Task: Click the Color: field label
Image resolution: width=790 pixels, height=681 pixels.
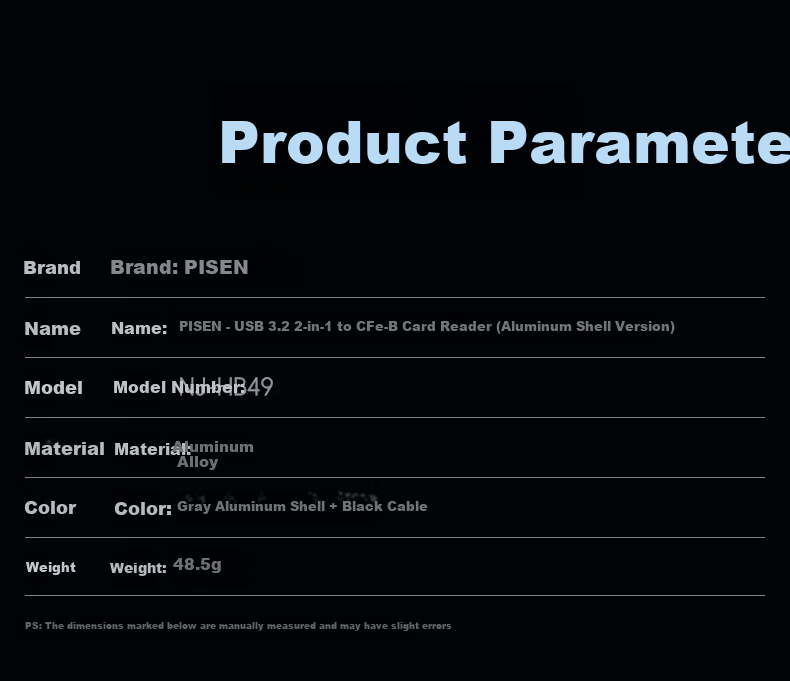Action: click(143, 509)
